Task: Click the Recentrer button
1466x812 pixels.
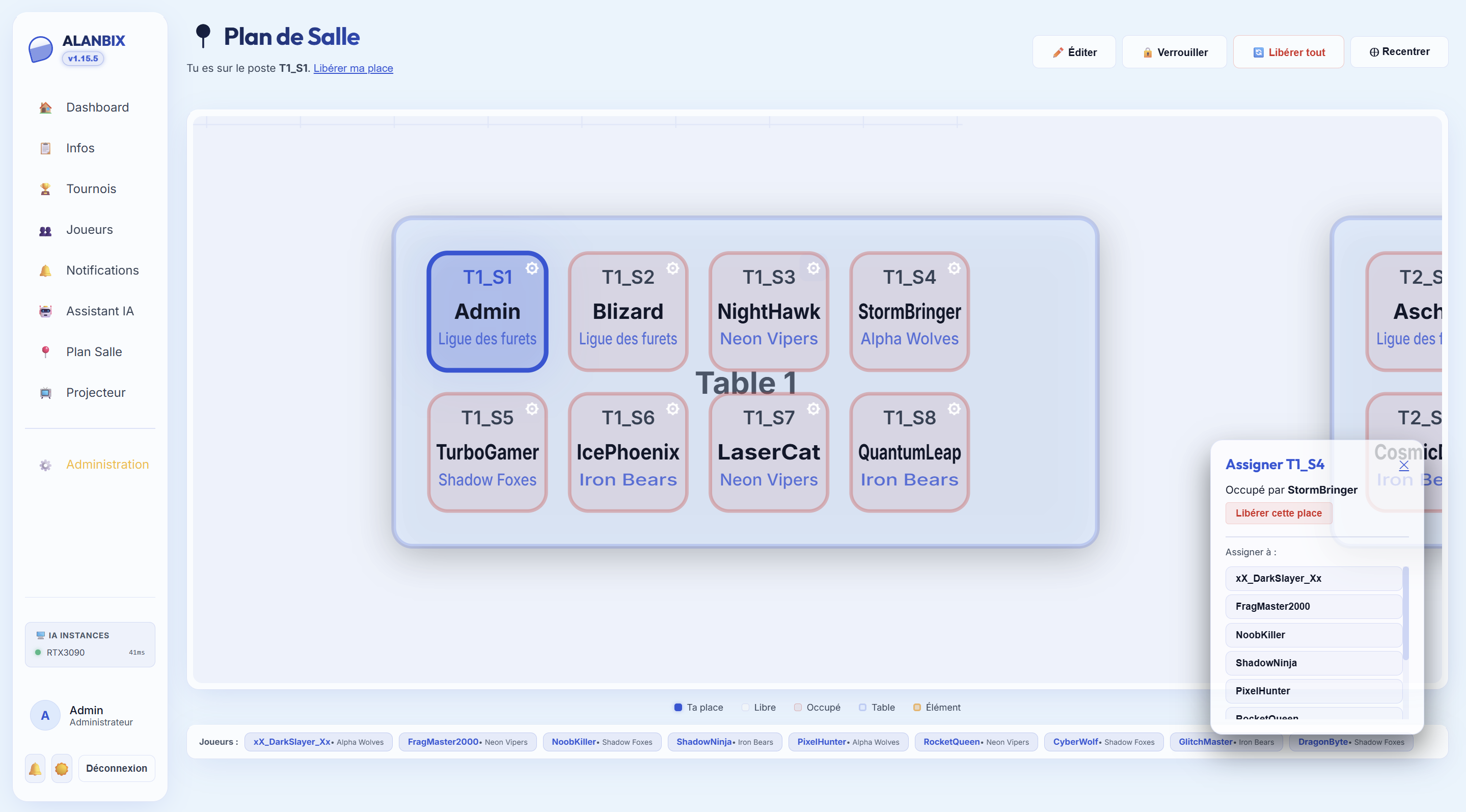Action: (x=1399, y=52)
